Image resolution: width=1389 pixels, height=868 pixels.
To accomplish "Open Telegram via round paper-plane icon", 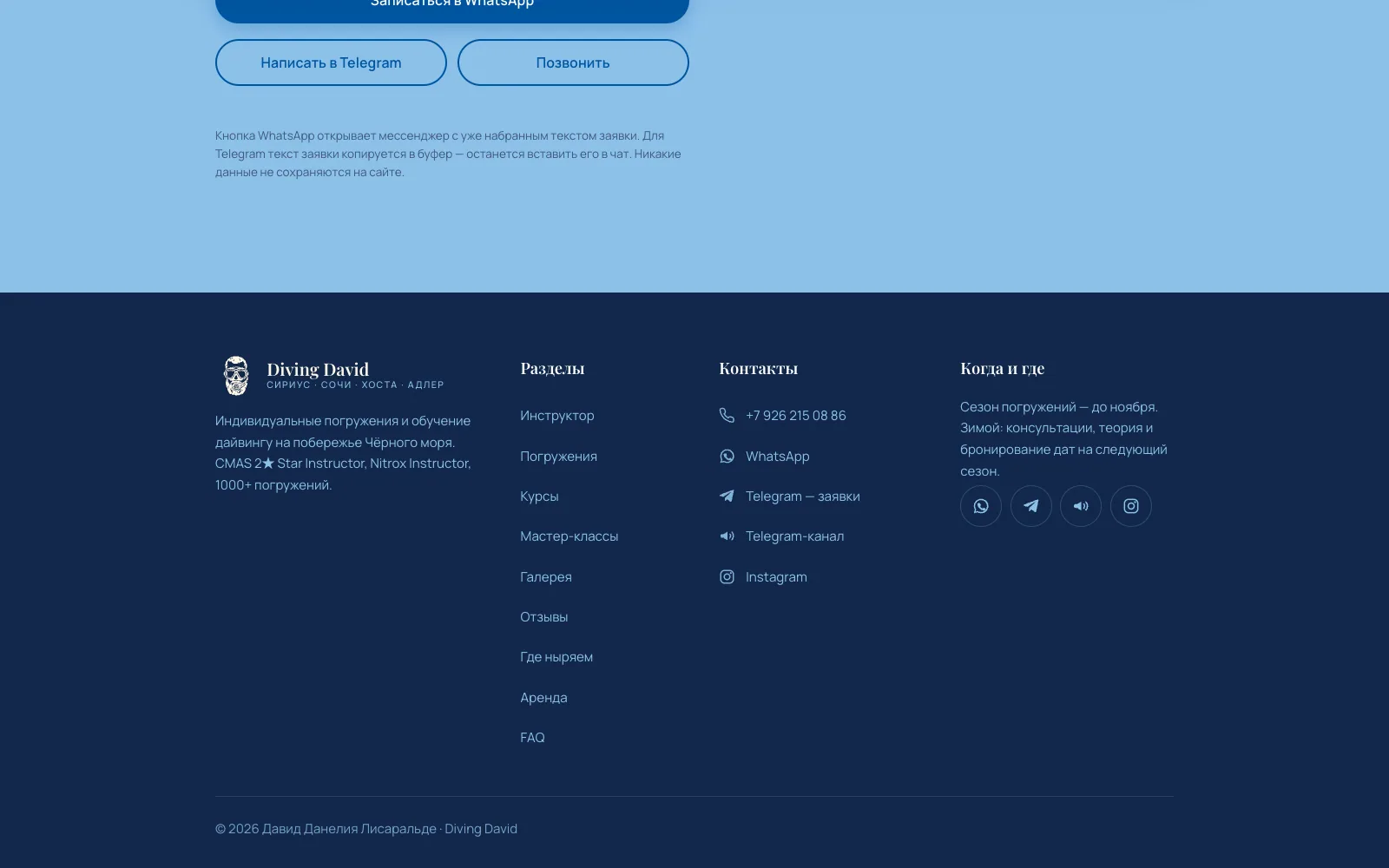I will pyautogui.click(x=1031, y=506).
